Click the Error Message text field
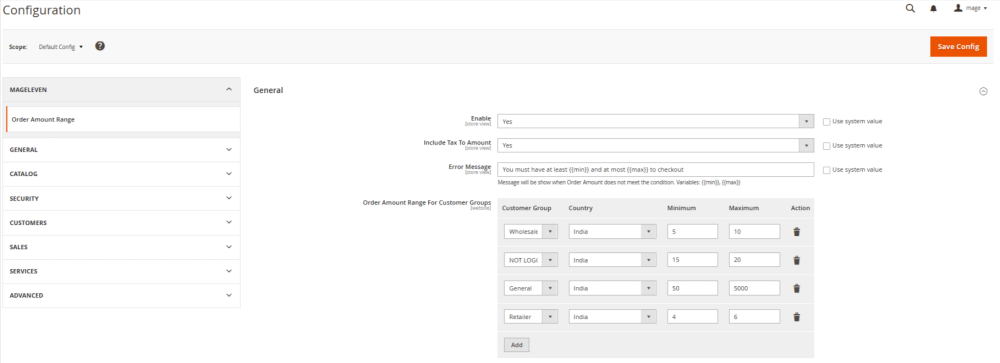 [656, 170]
